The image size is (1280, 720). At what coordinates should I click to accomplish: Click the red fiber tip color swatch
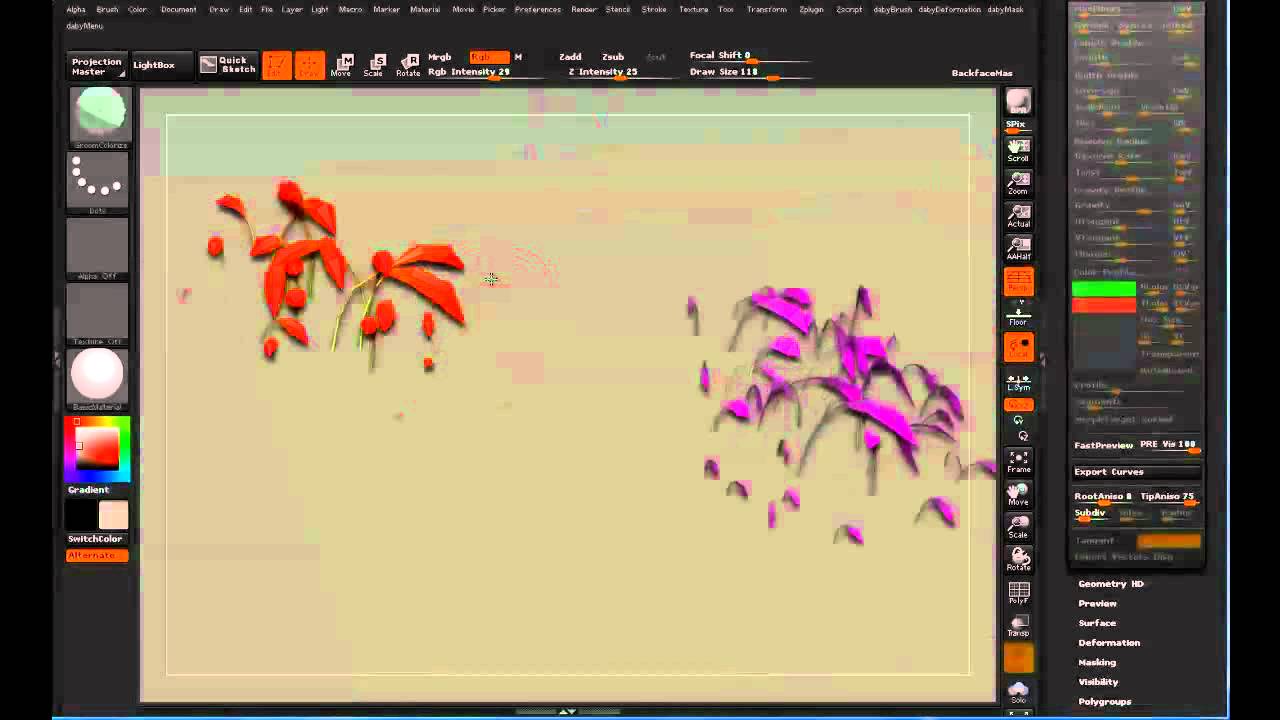point(1104,305)
